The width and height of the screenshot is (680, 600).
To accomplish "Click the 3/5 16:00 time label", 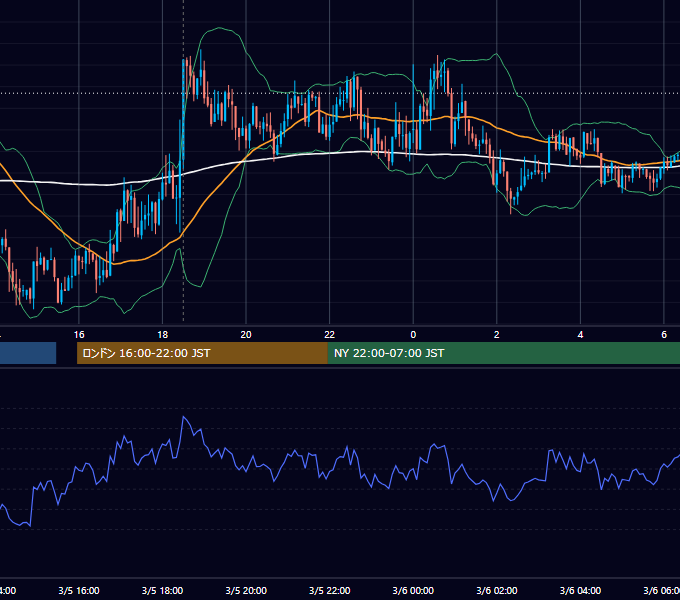I will (79, 590).
